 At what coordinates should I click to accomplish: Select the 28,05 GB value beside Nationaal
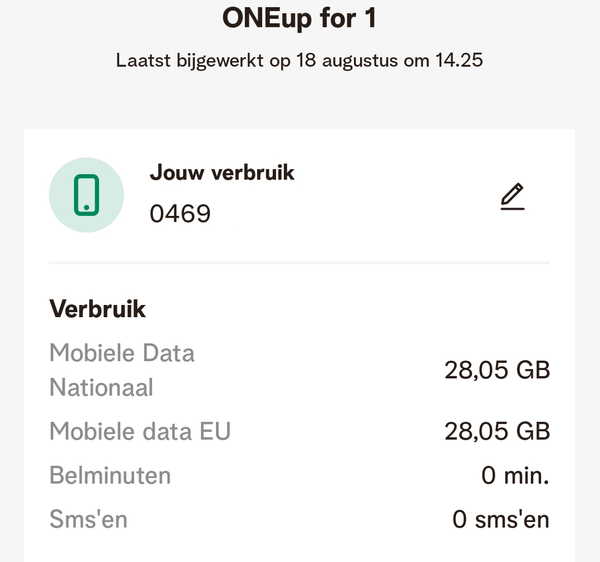click(497, 370)
